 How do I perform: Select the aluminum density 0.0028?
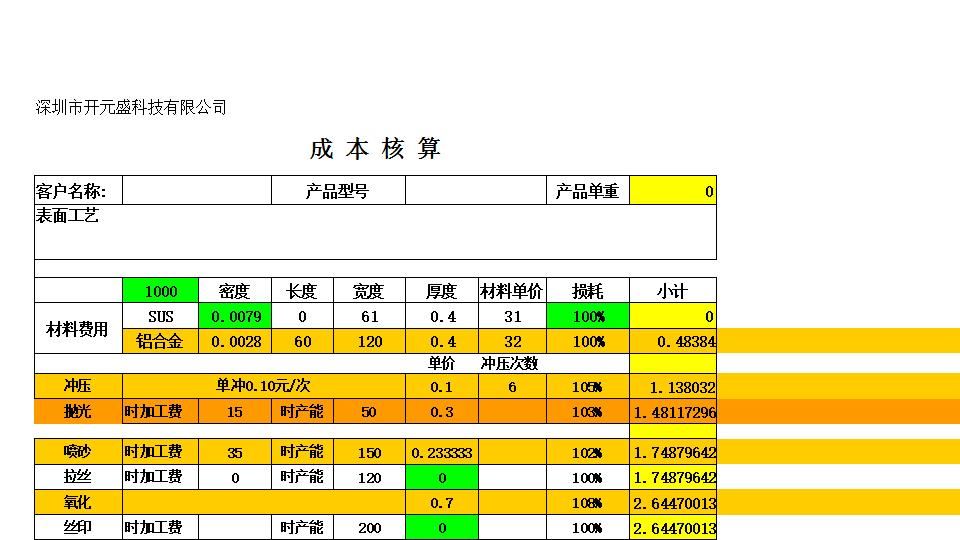tap(235, 341)
